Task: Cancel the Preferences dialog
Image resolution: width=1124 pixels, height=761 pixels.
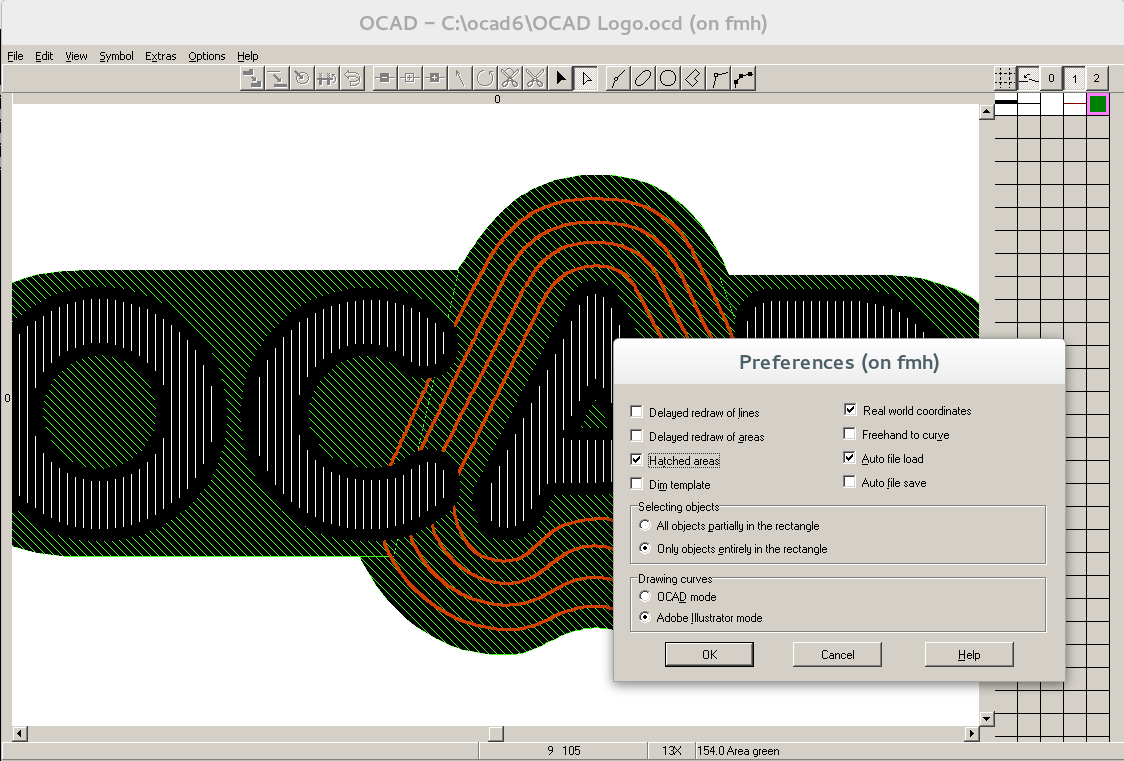Action: point(837,654)
